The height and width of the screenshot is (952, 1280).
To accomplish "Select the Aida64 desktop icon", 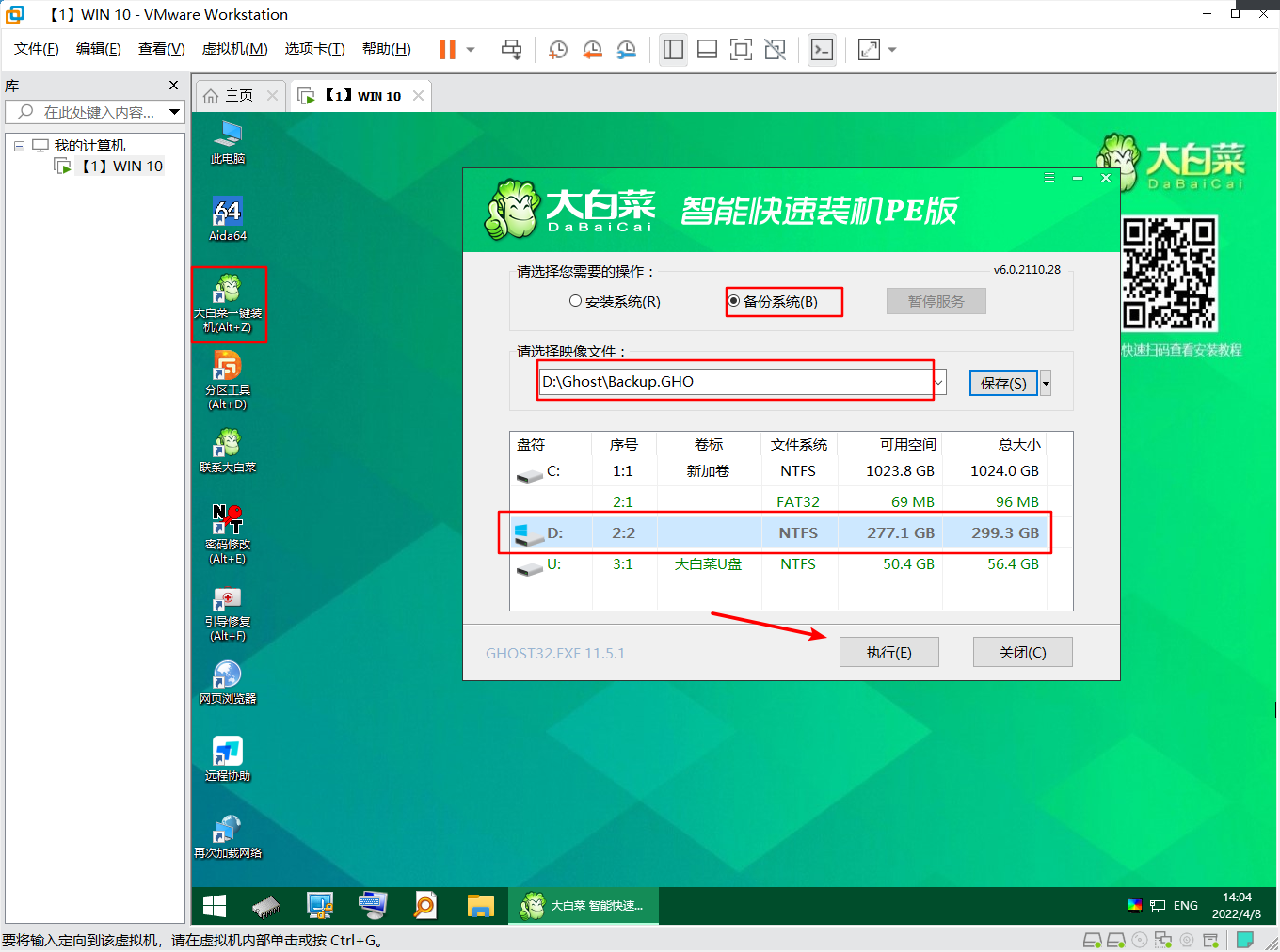I will point(228,220).
